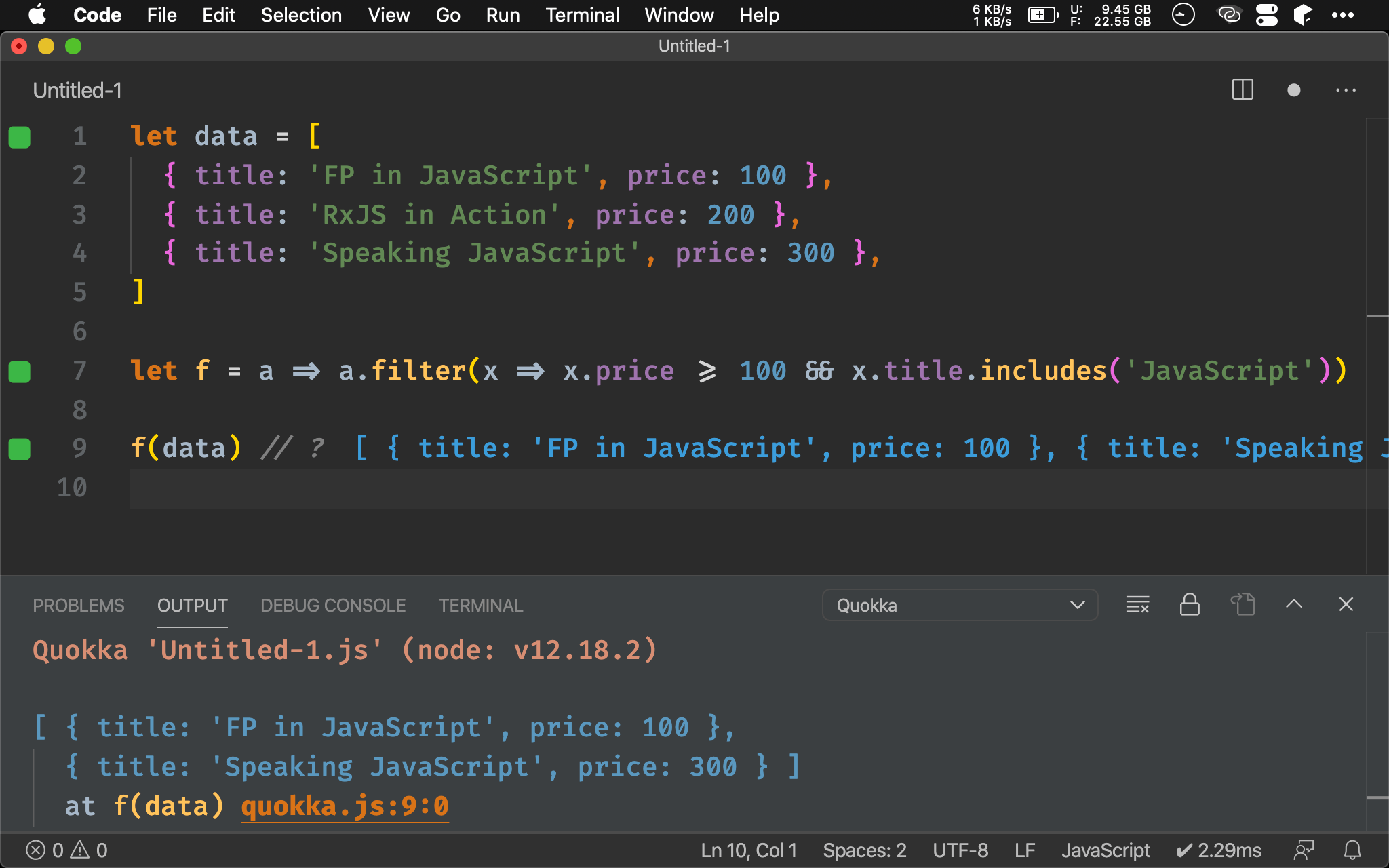This screenshot has width=1389, height=868.
Task: Click the network speed indicator in menu bar
Action: 992,15
